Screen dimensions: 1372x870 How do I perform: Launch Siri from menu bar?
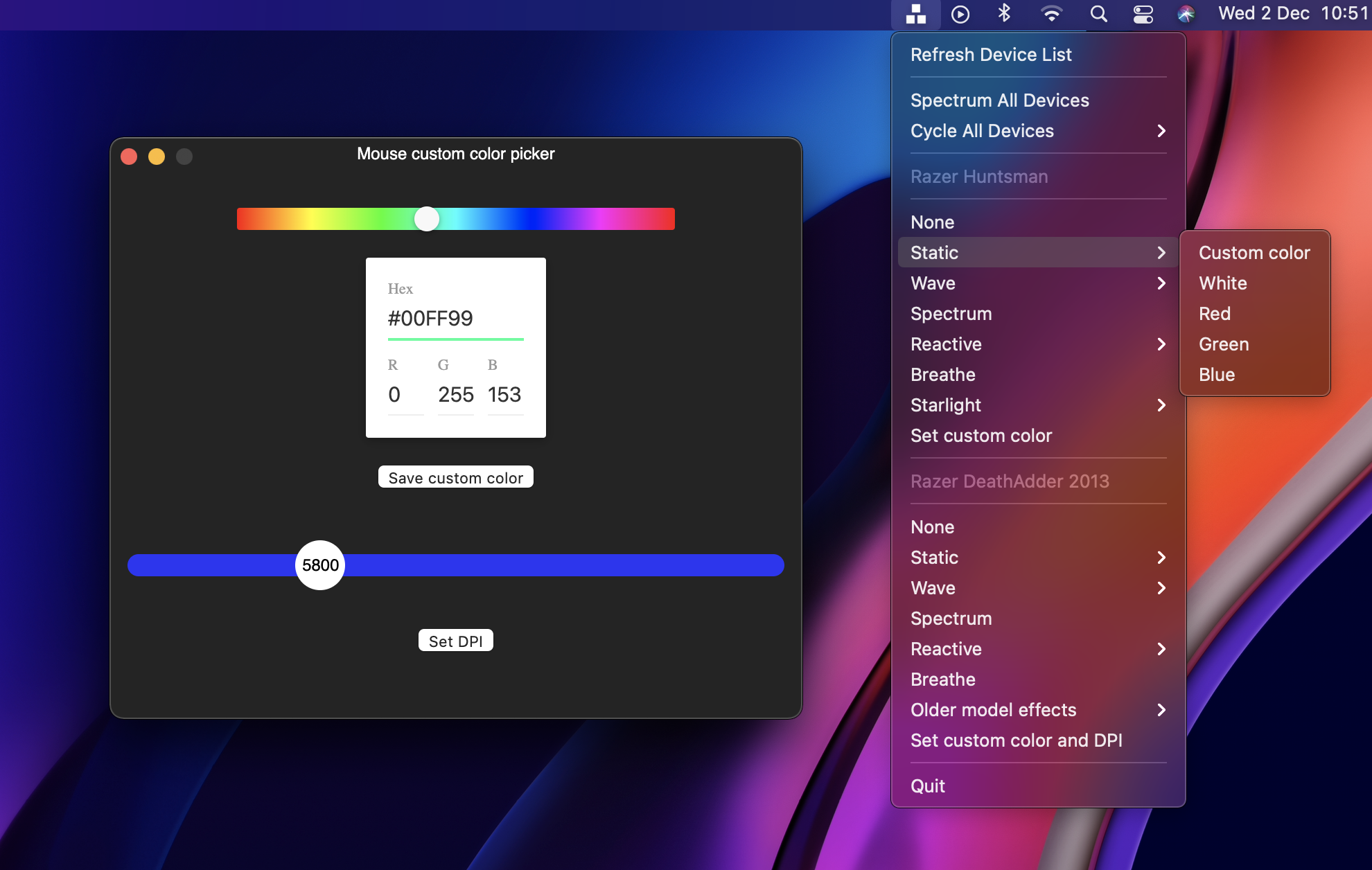[x=1186, y=14]
